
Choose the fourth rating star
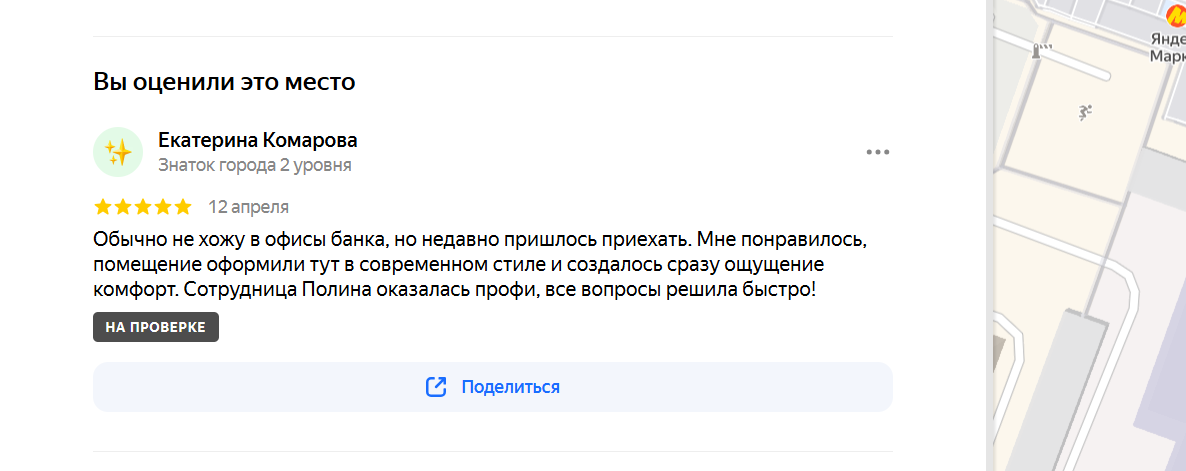[x=163, y=207]
